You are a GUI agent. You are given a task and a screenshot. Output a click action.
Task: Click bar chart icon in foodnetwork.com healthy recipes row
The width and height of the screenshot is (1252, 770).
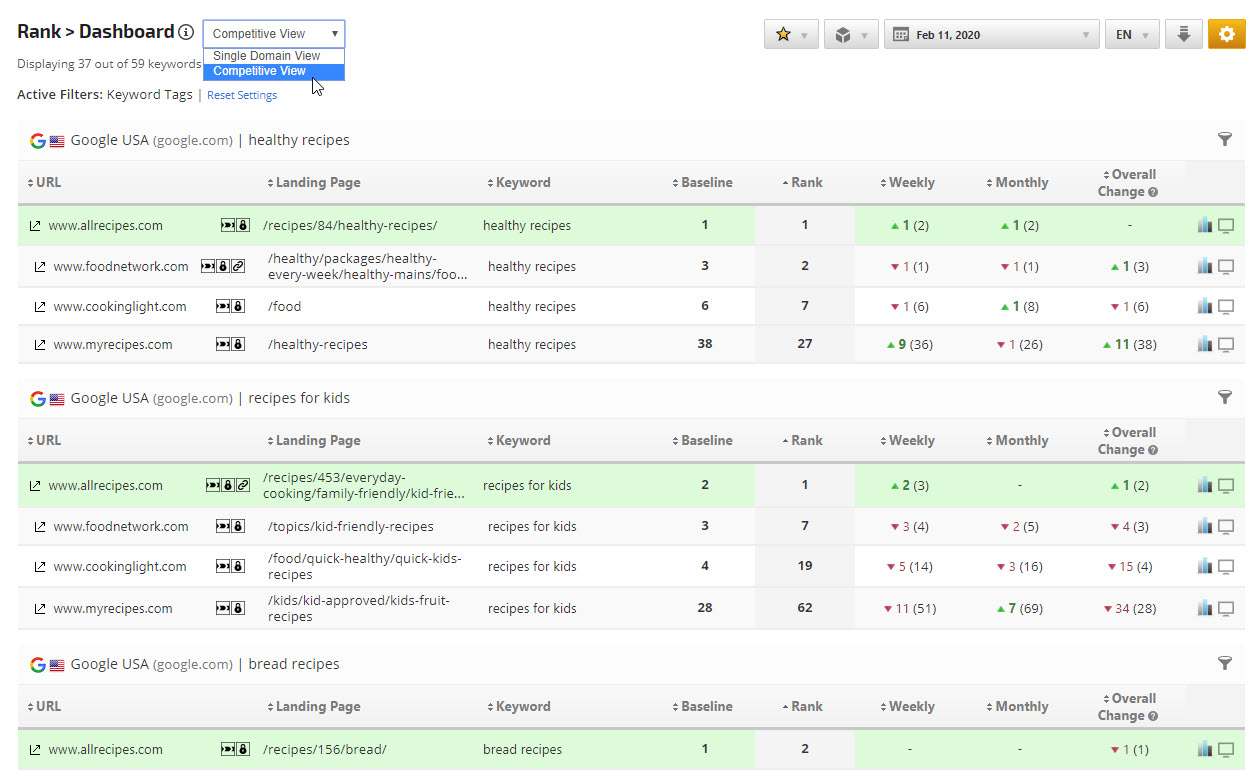pyautogui.click(x=1204, y=266)
